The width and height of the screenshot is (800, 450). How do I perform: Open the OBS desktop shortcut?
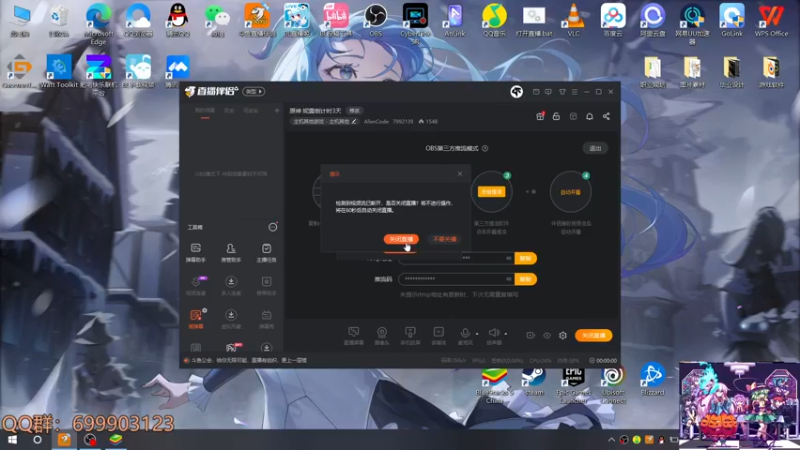coord(376,20)
